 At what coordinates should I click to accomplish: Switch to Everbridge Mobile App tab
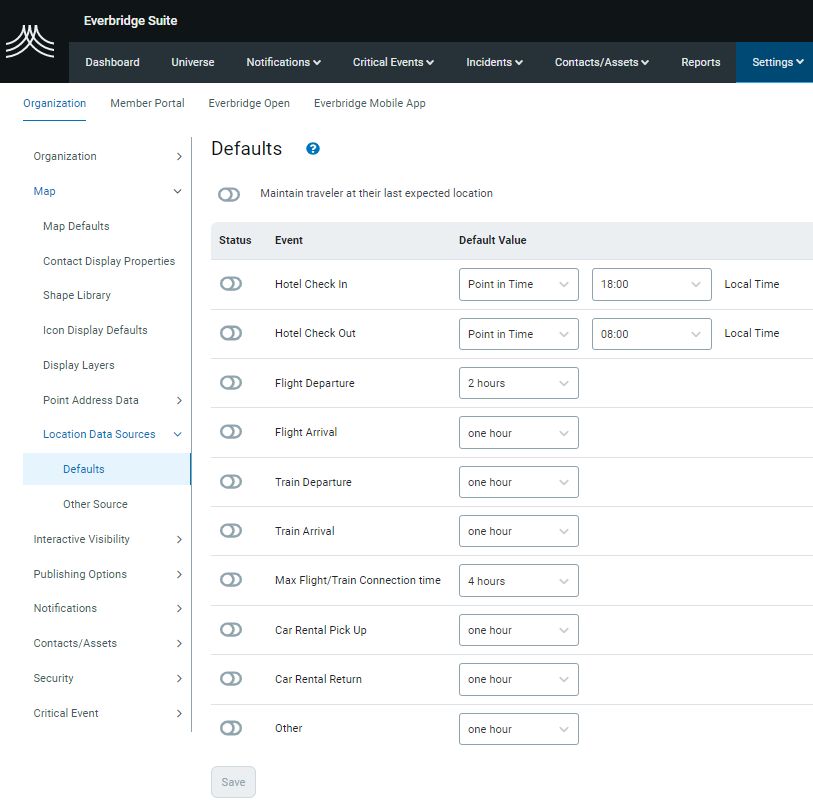pyautogui.click(x=369, y=103)
